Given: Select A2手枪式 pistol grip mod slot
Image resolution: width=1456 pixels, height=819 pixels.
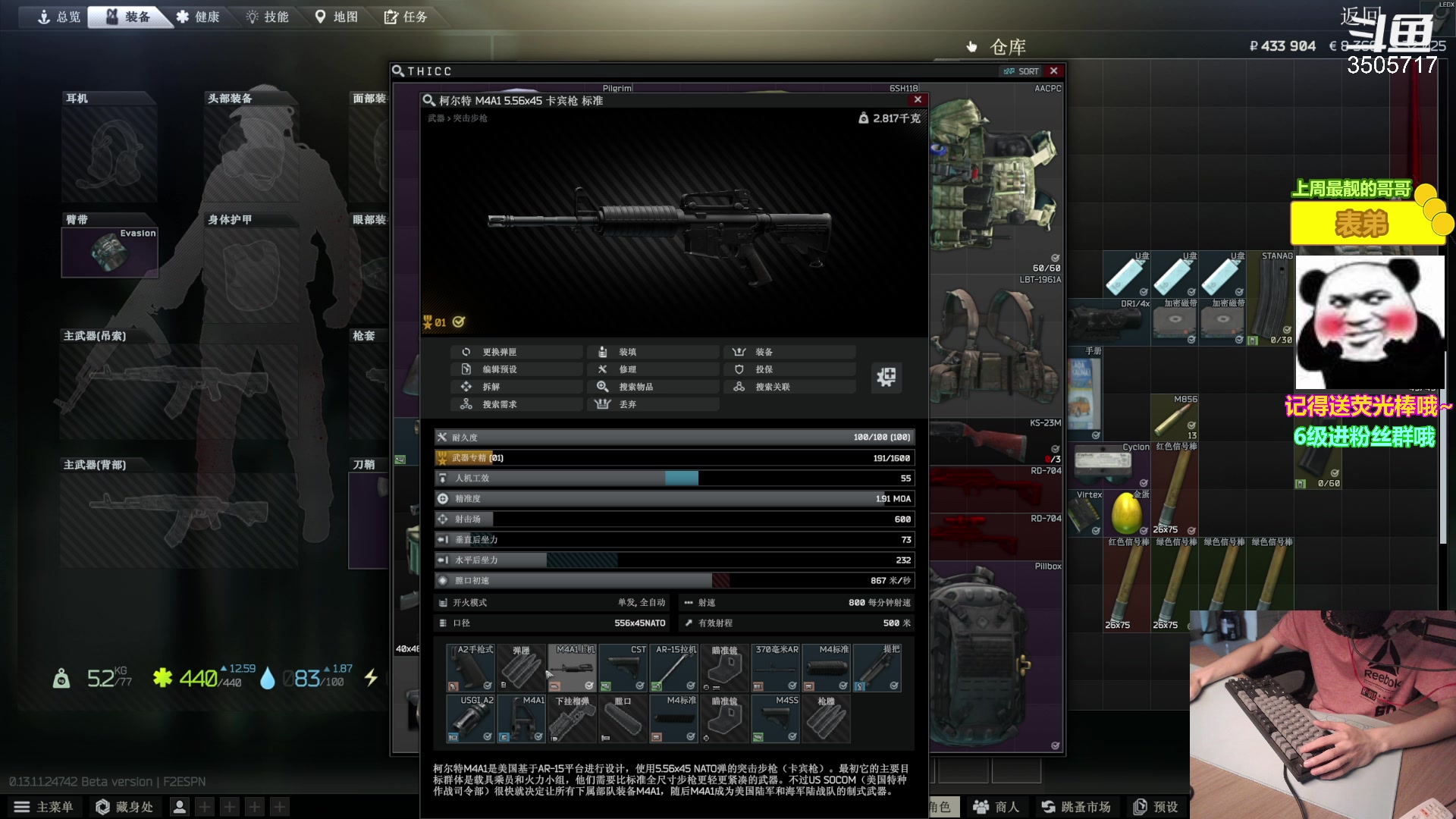Looking at the screenshot, I should point(470,667).
